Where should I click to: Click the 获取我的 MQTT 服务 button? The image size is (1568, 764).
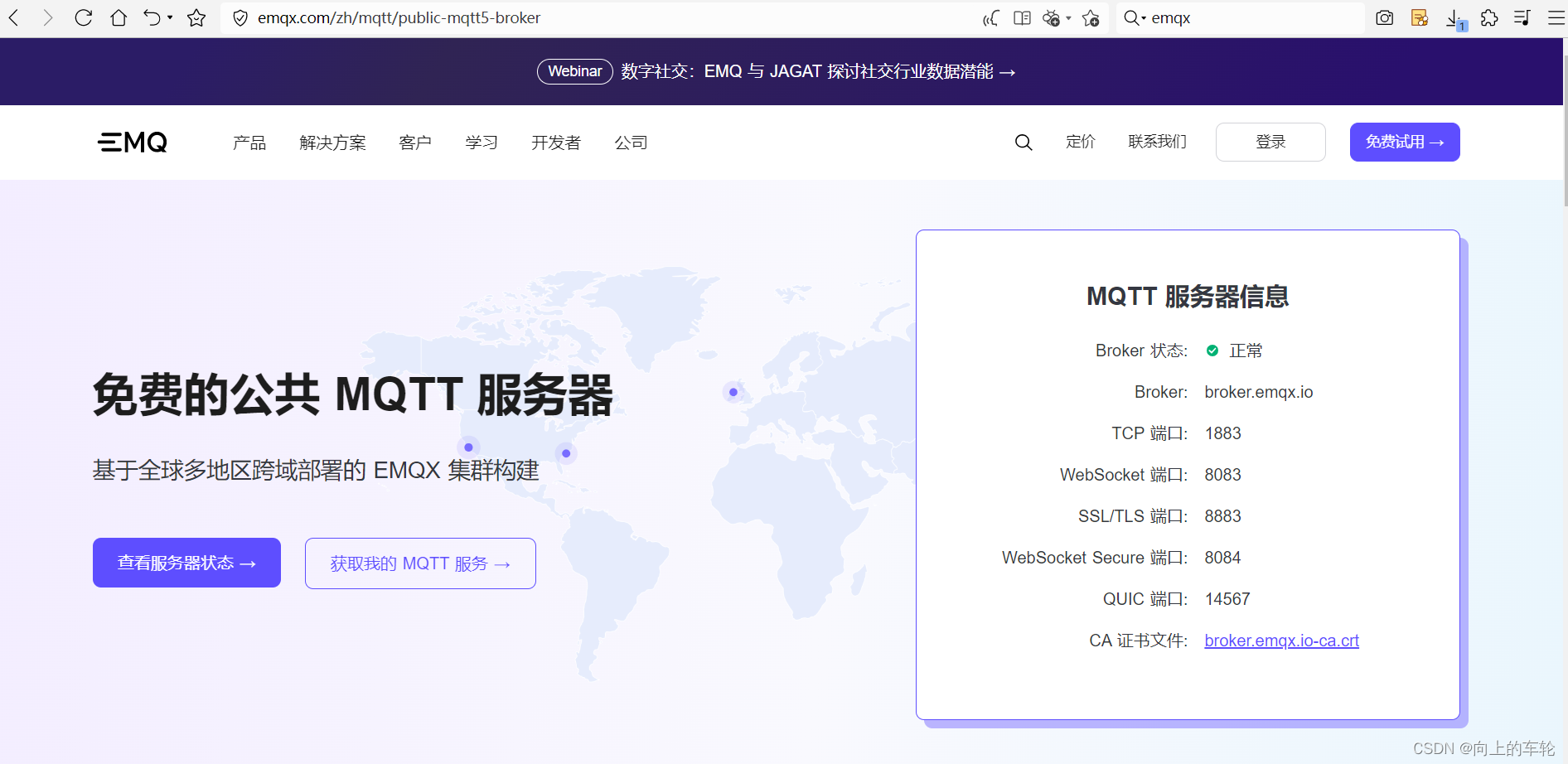pyautogui.click(x=420, y=563)
